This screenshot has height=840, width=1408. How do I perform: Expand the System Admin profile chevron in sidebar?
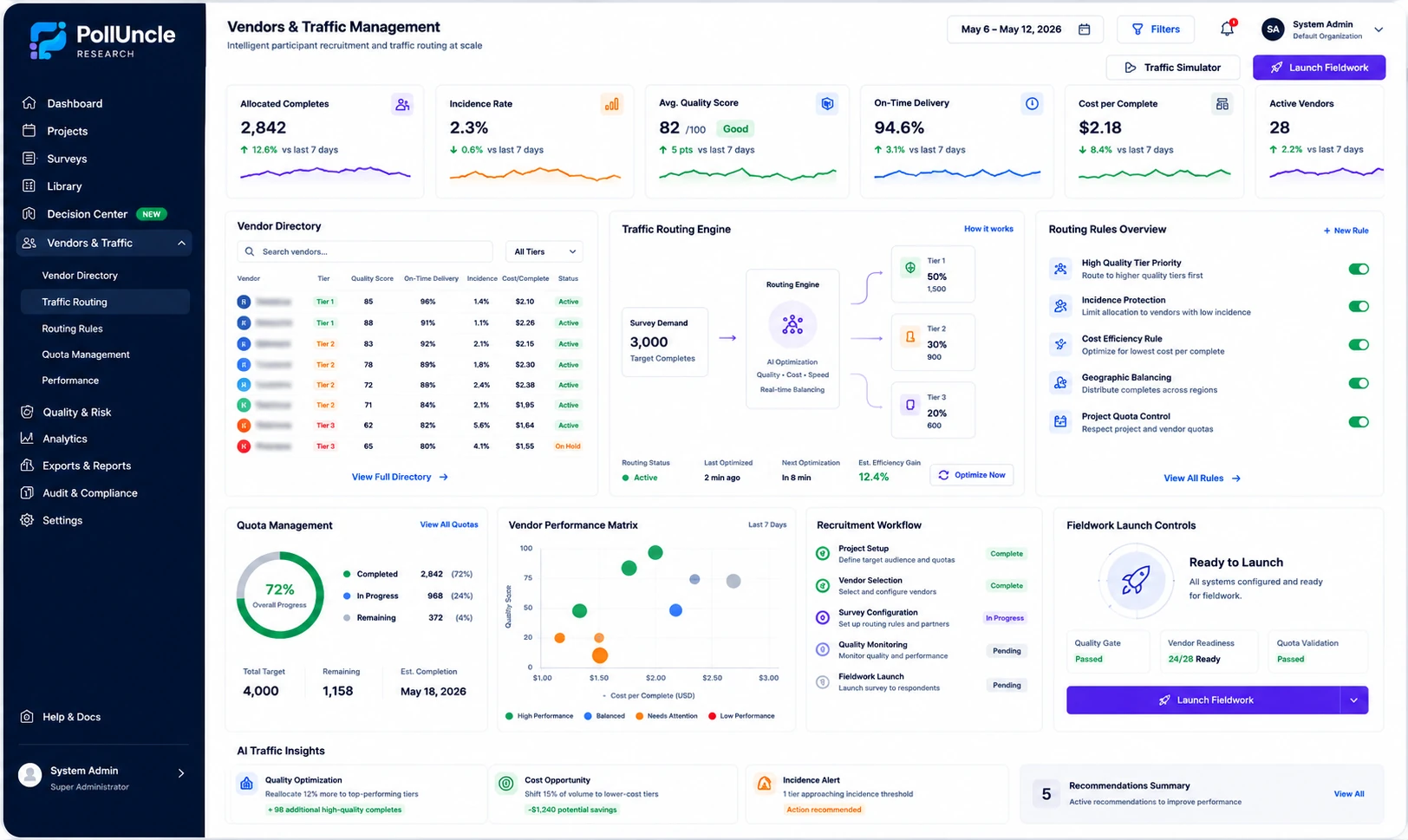[x=181, y=773]
